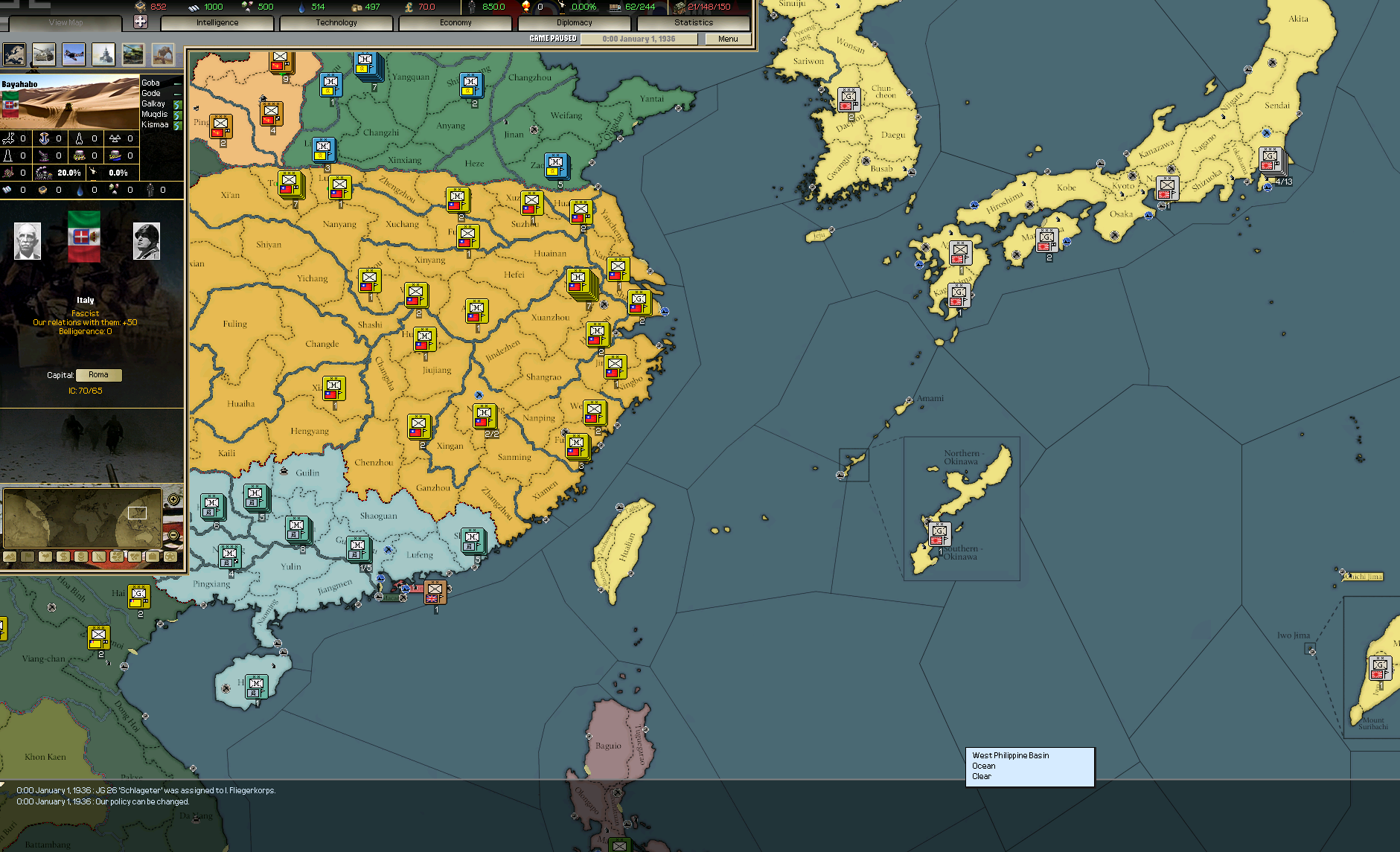Screen dimensions: 1400x852
Task: Switch to the Technology tab
Action: click(336, 22)
